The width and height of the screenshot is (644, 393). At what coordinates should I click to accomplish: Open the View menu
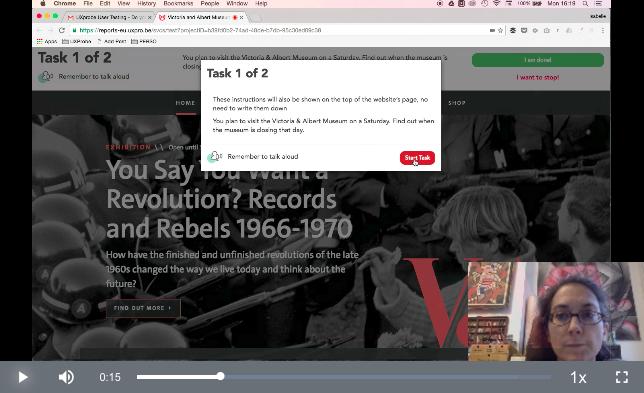point(124,4)
